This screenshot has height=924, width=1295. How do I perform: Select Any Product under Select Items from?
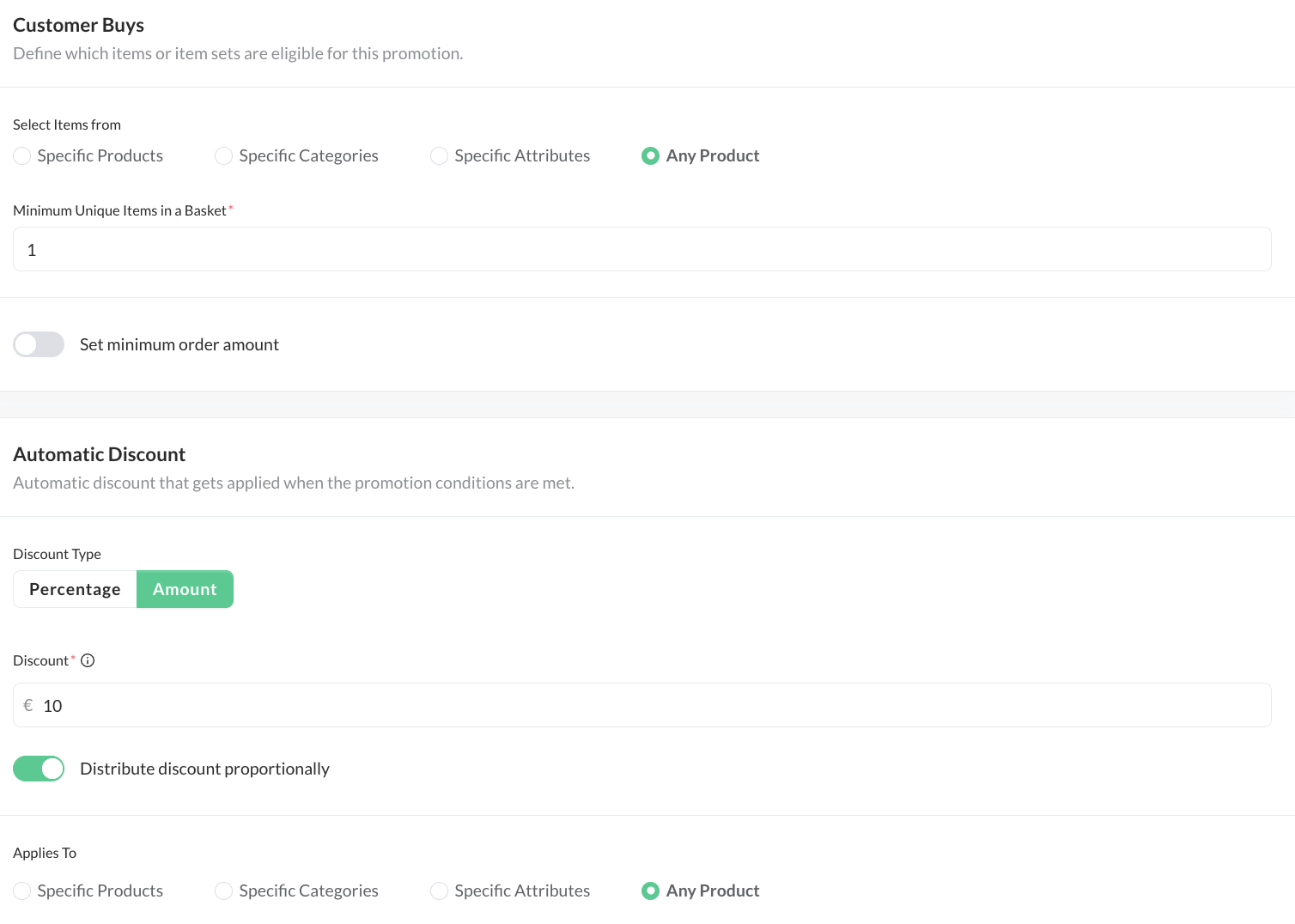point(651,155)
